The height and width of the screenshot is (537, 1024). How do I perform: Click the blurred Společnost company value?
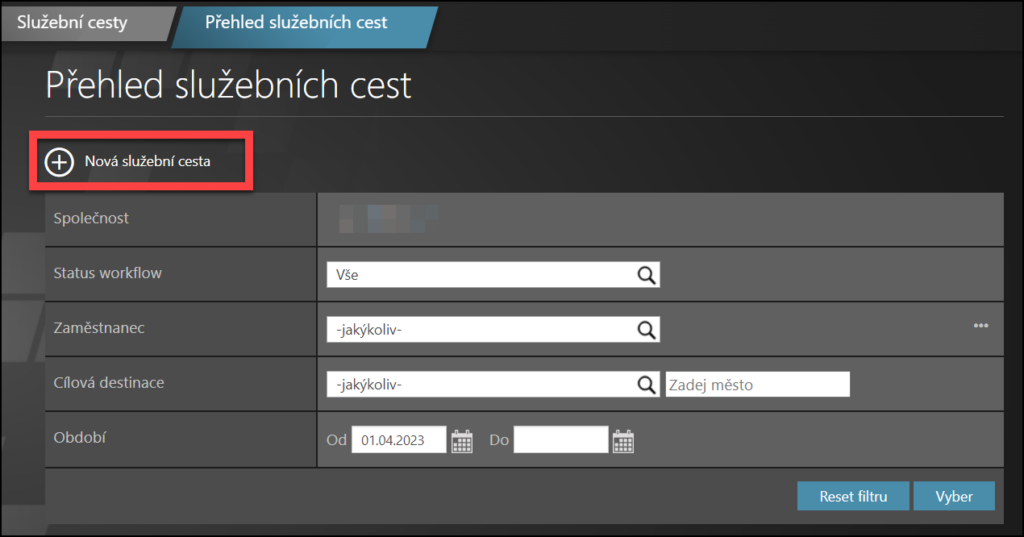[388, 218]
